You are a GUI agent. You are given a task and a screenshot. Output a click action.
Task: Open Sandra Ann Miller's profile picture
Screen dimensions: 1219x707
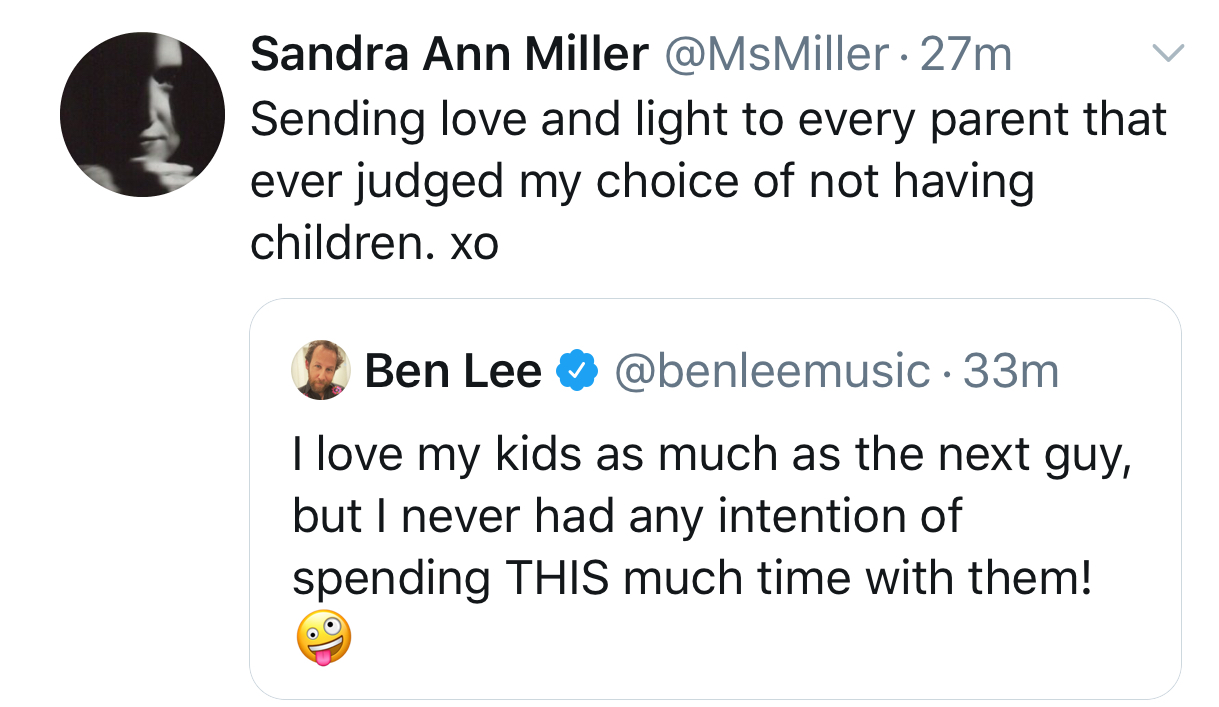[x=142, y=114]
